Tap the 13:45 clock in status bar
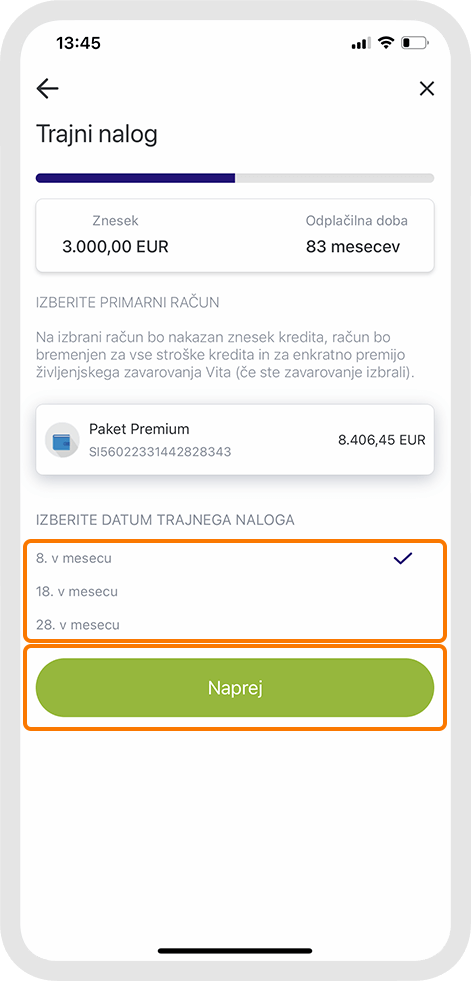Viewport: 471px width, 981px height. (78, 43)
